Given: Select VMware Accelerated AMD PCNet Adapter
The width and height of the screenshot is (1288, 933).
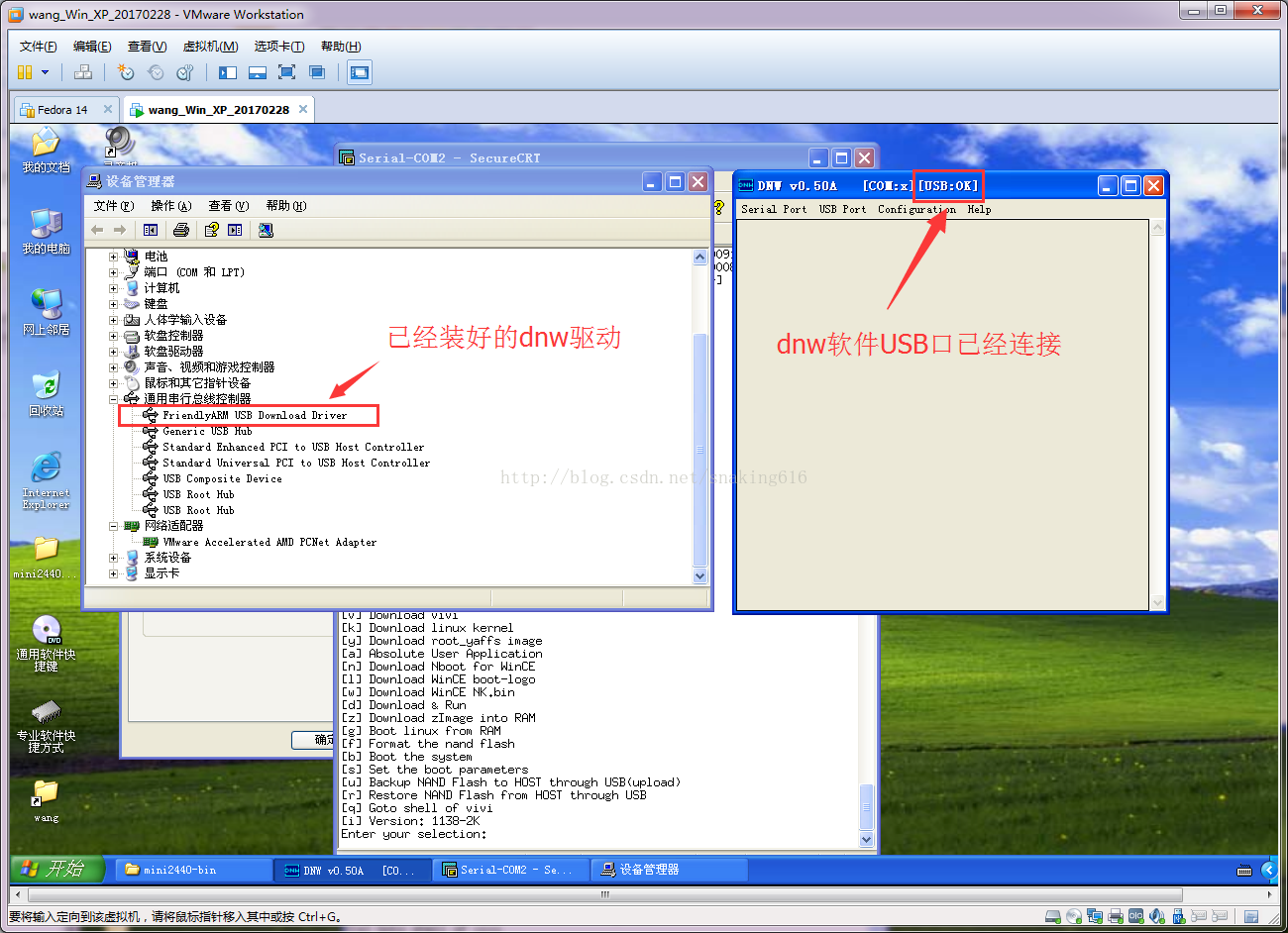Looking at the screenshot, I should click(269, 542).
